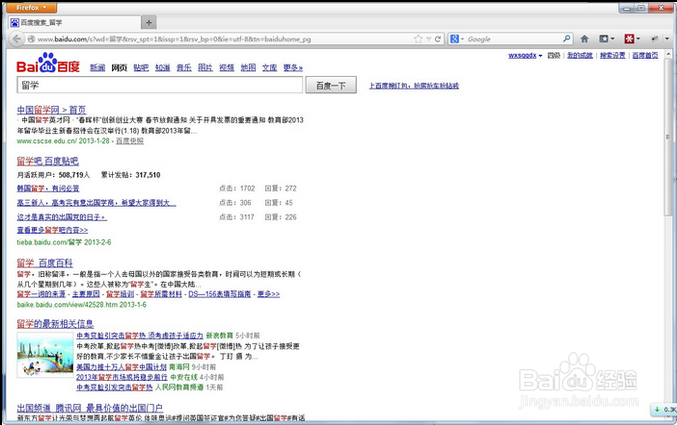Switch to 文库 search category
The height and width of the screenshot is (425, 677).
(x=269, y=67)
